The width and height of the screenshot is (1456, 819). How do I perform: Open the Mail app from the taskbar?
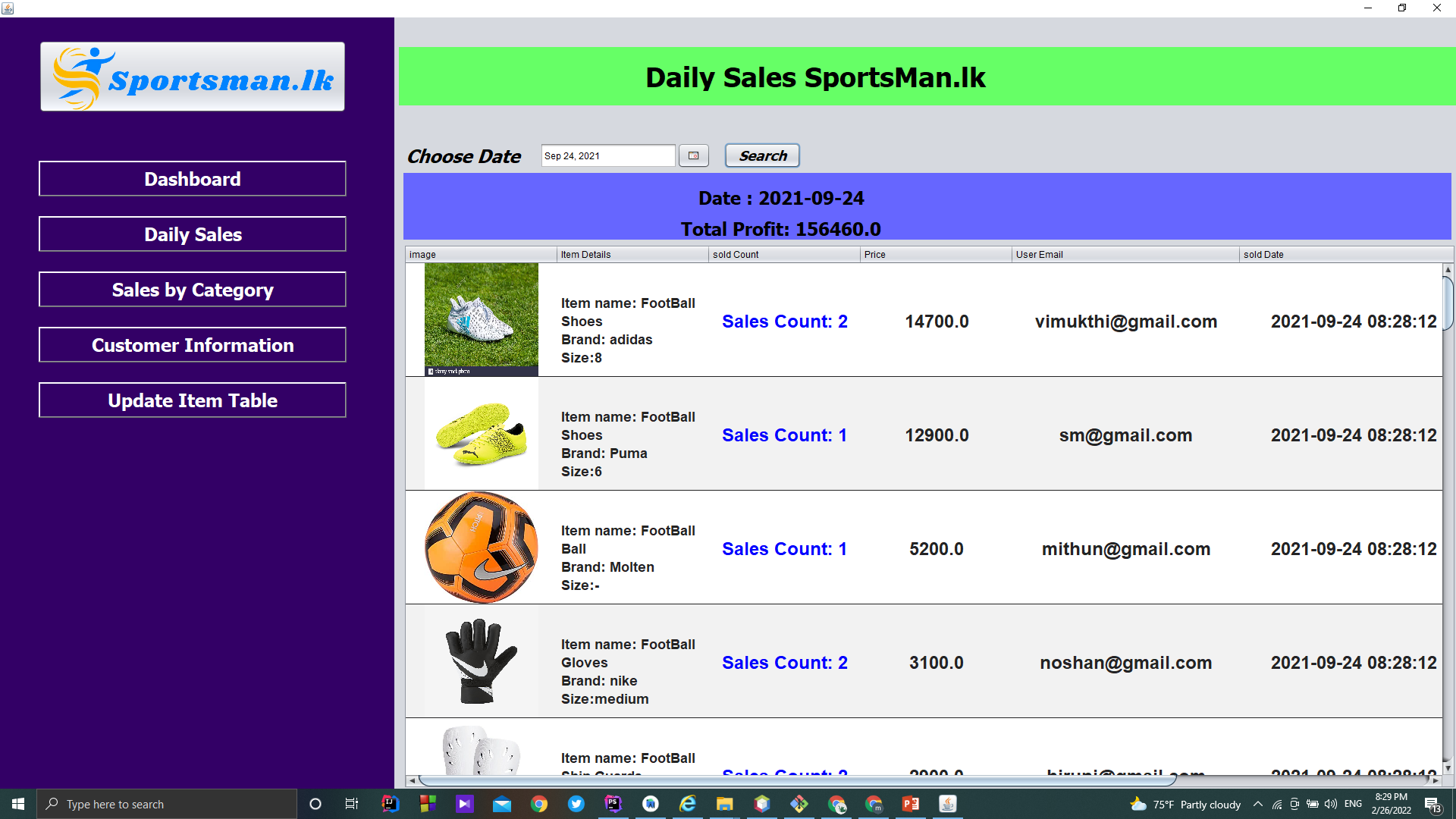pyautogui.click(x=502, y=804)
